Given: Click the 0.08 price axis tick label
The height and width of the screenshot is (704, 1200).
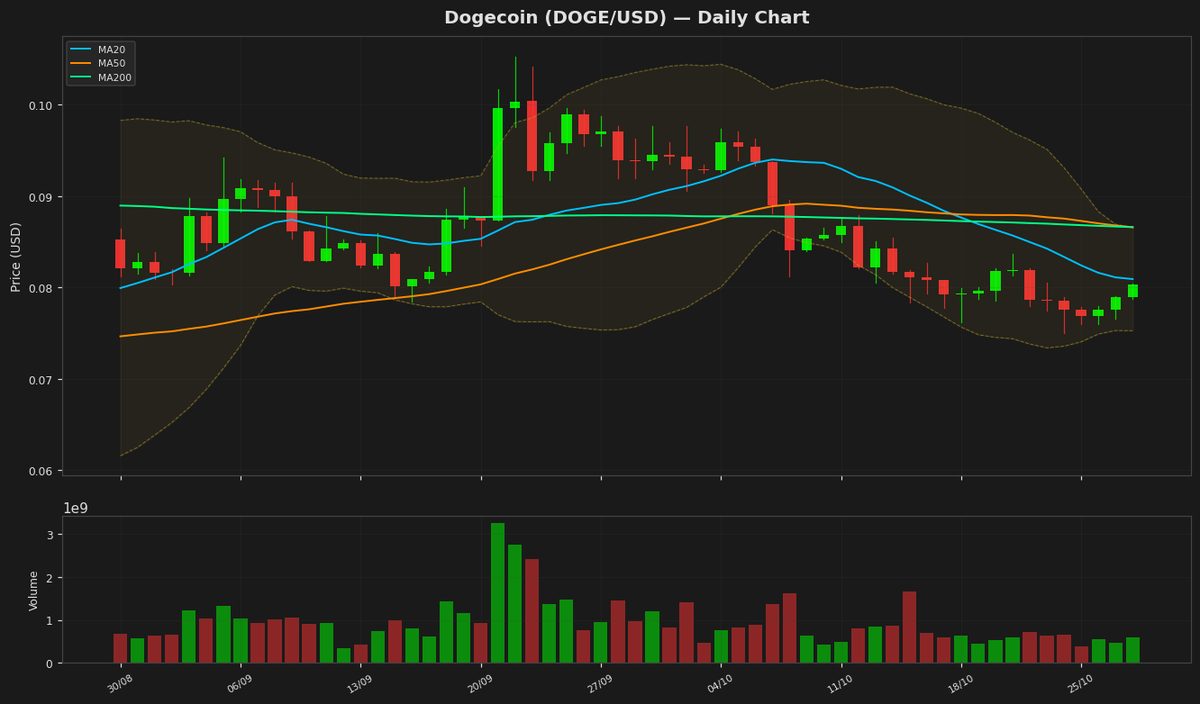Looking at the screenshot, I should (39, 289).
